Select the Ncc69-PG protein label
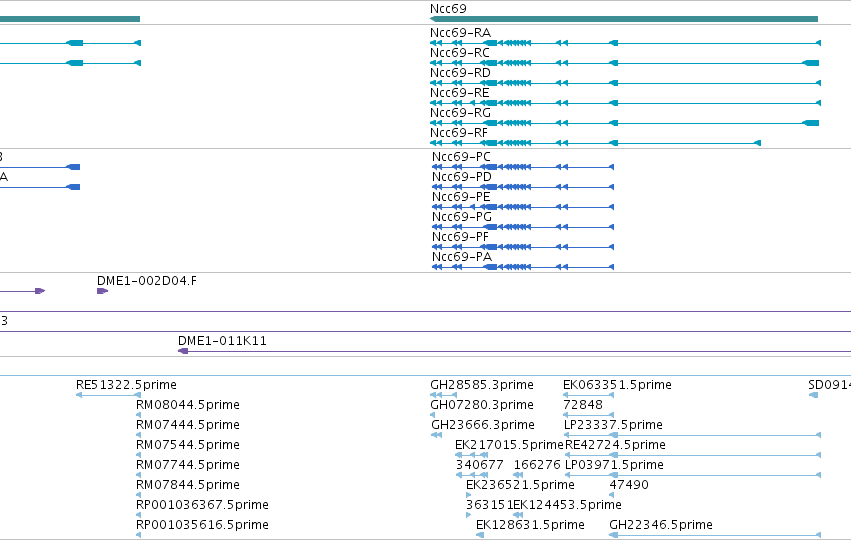This screenshot has height=540, width=851. click(461, 217)
